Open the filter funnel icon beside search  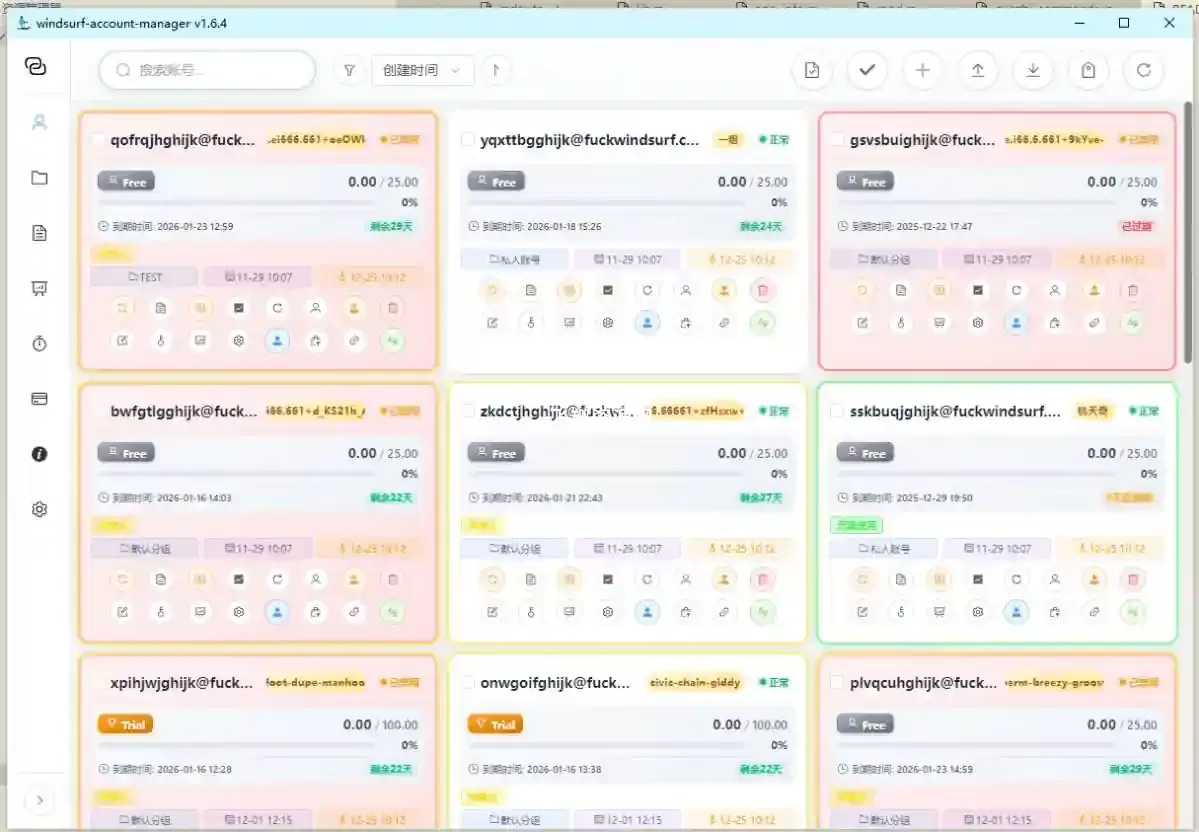coord(349,70)
